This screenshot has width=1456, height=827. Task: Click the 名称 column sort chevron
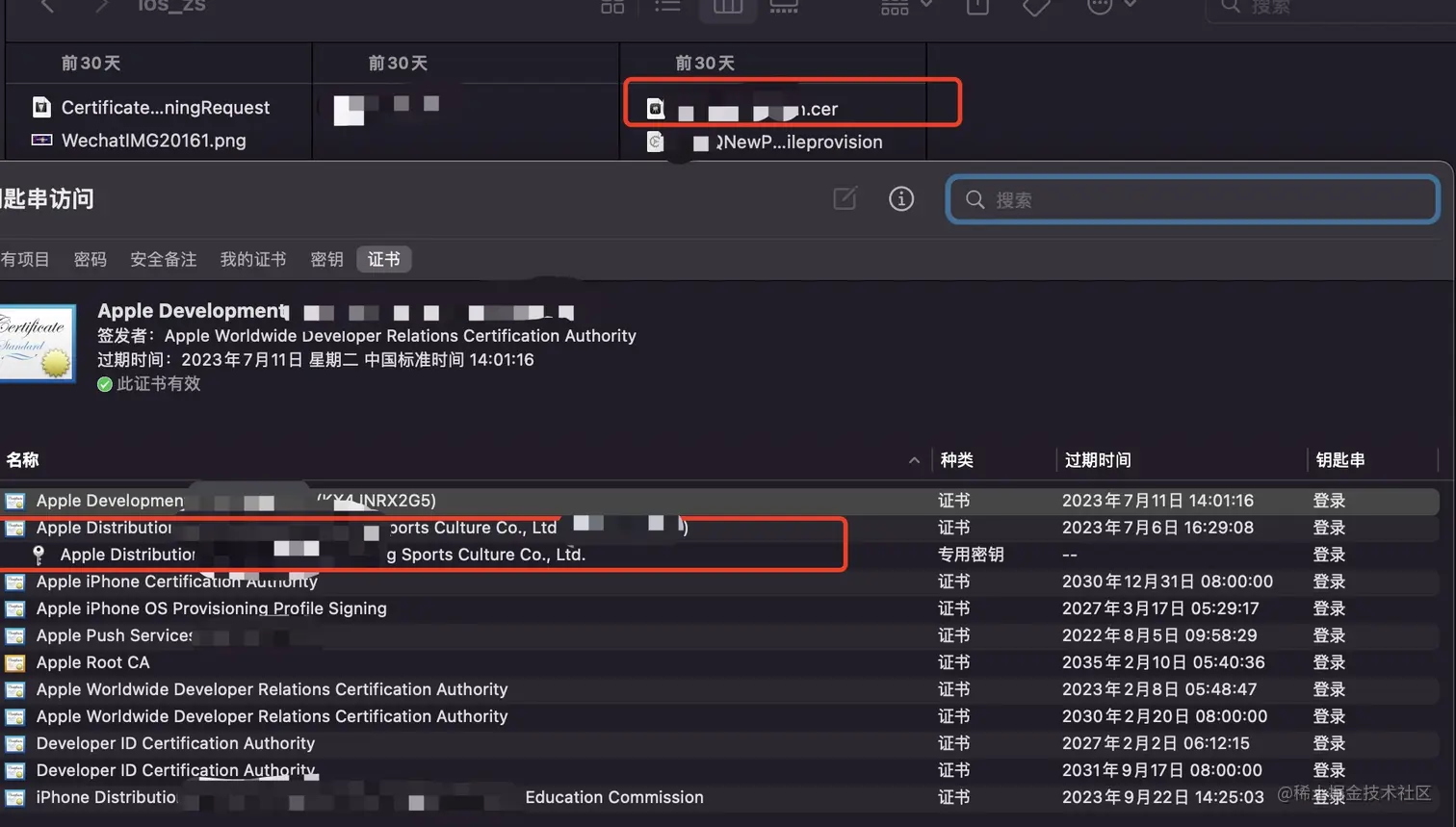point(914,460)
